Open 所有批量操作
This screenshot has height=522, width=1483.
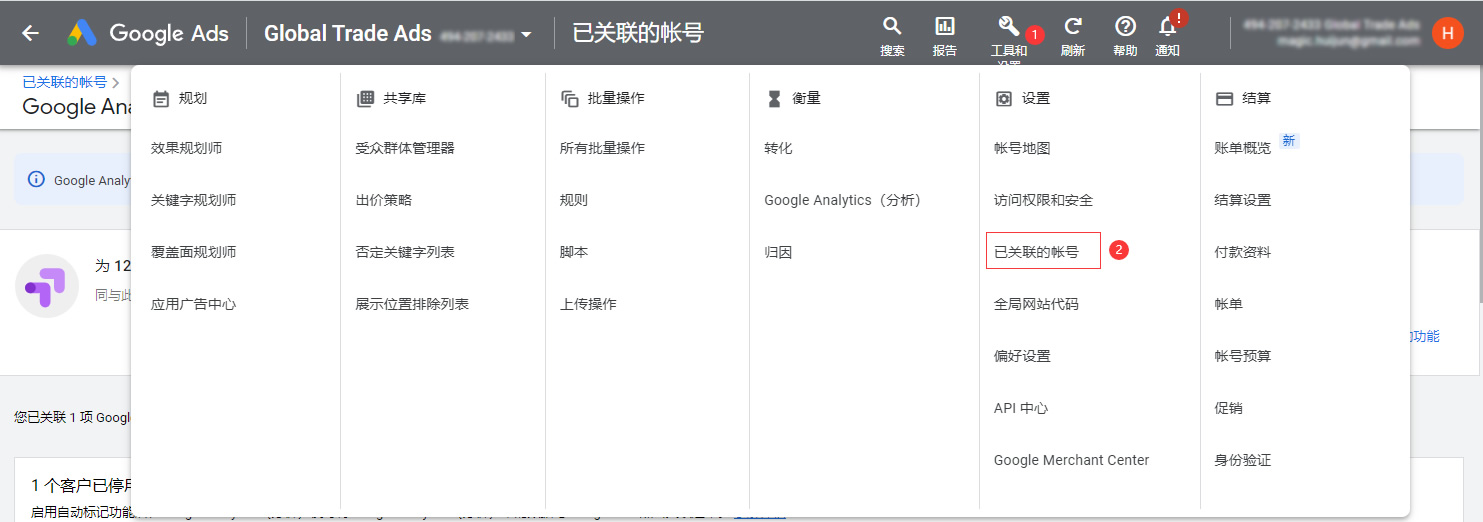tap(602, 148)
